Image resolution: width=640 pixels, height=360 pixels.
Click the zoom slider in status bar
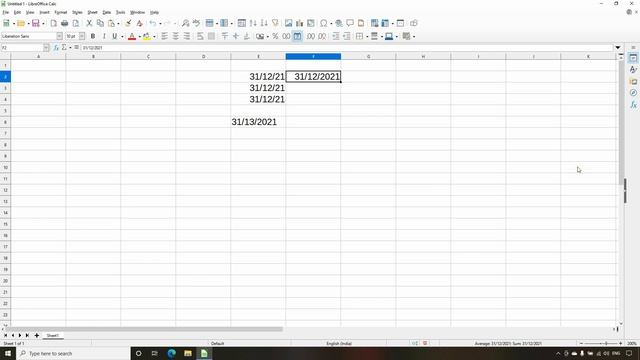point(601,343)
